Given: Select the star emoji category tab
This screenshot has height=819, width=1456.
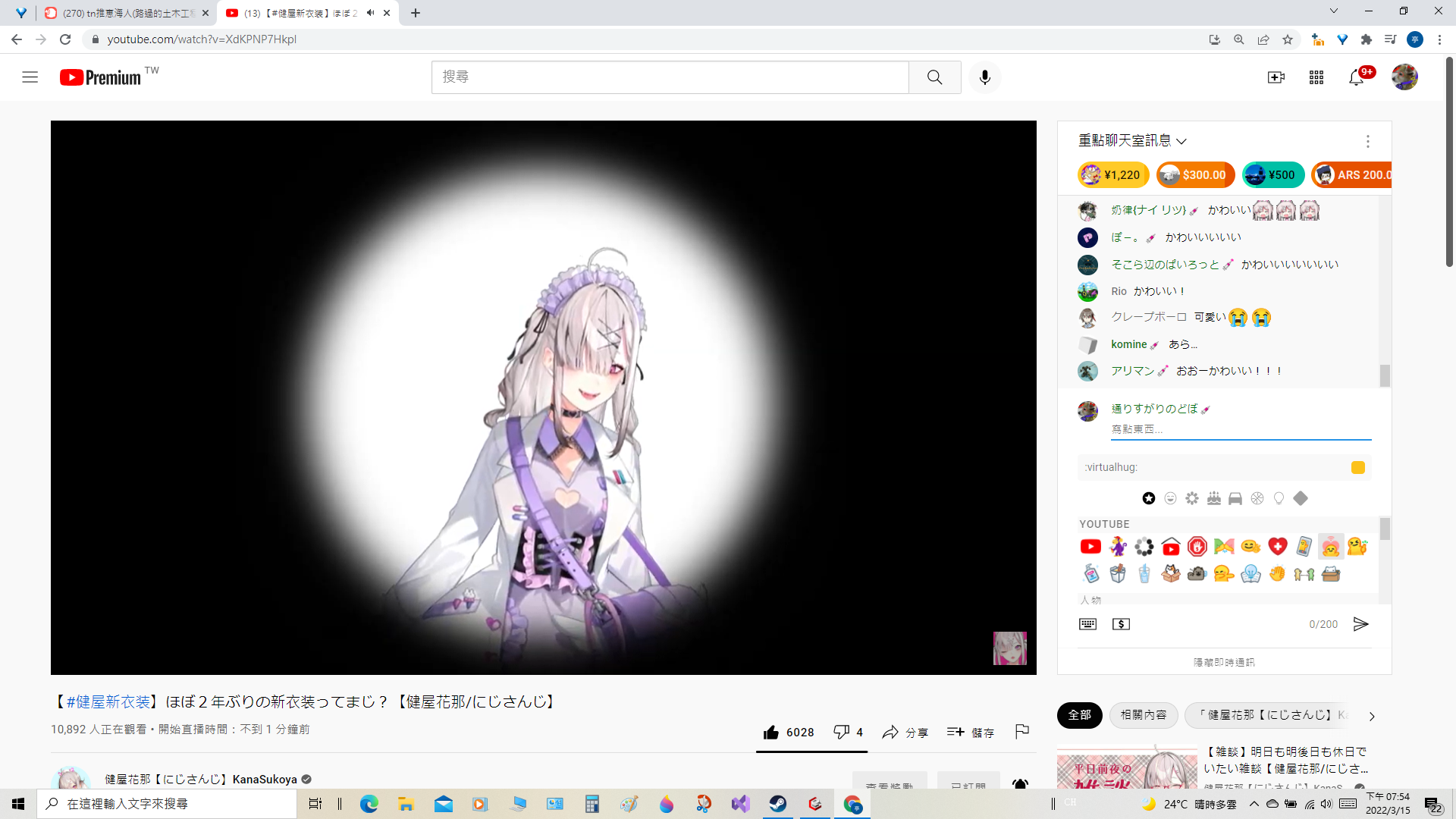Looking at the screenshot, I should (1149, 498).
